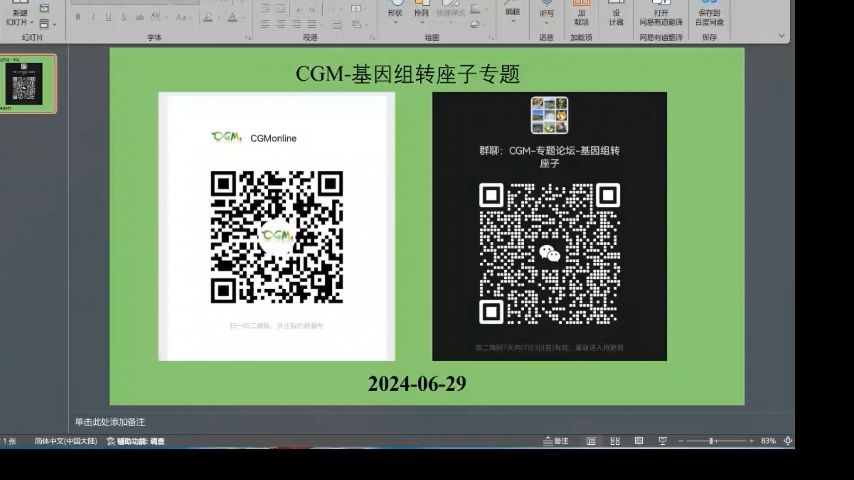
Task: Collapse the ribbon with chevron
Action: pos(782,36)
